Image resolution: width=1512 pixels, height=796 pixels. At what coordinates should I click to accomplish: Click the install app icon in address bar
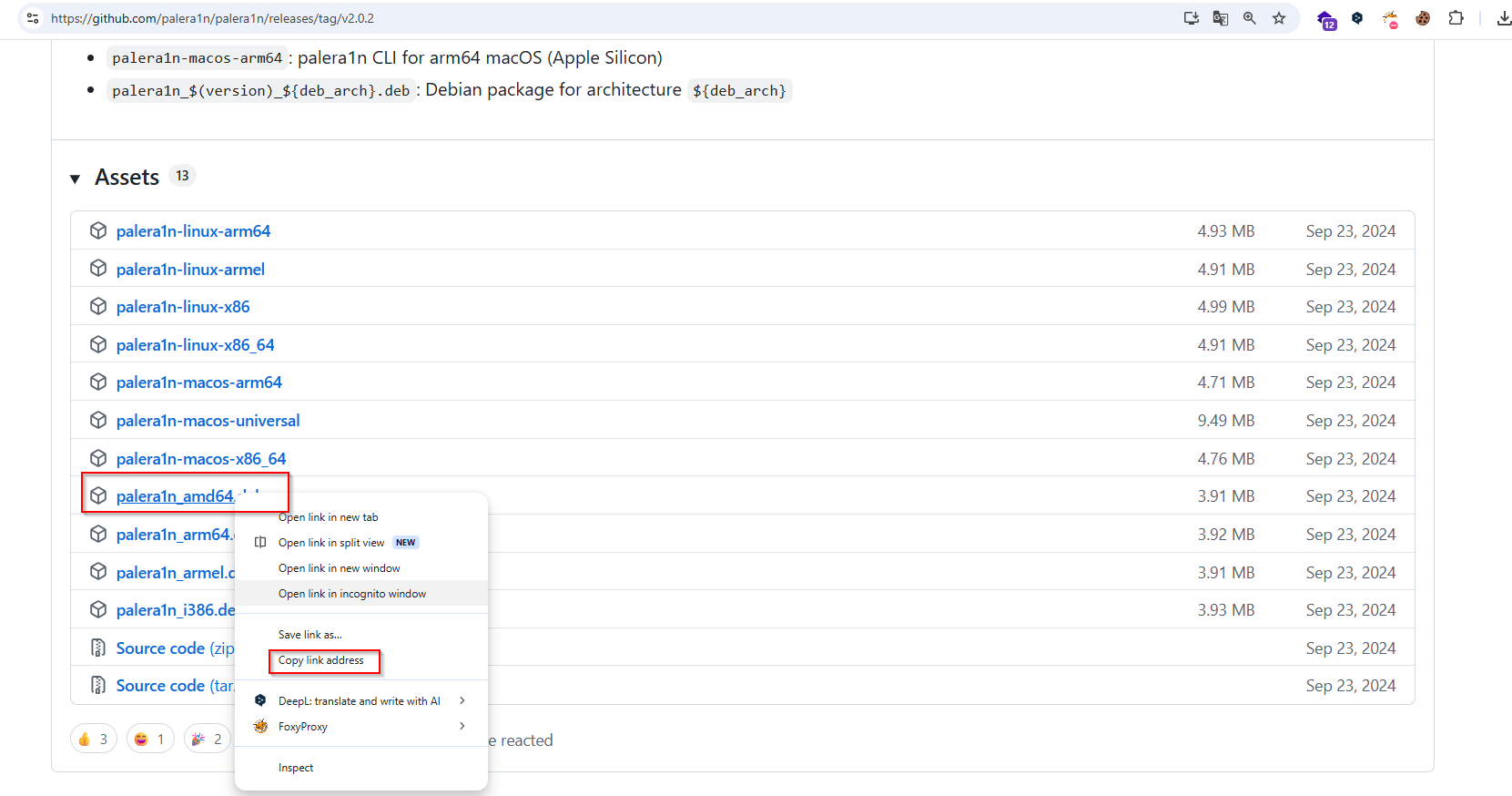coord(1191,18)
